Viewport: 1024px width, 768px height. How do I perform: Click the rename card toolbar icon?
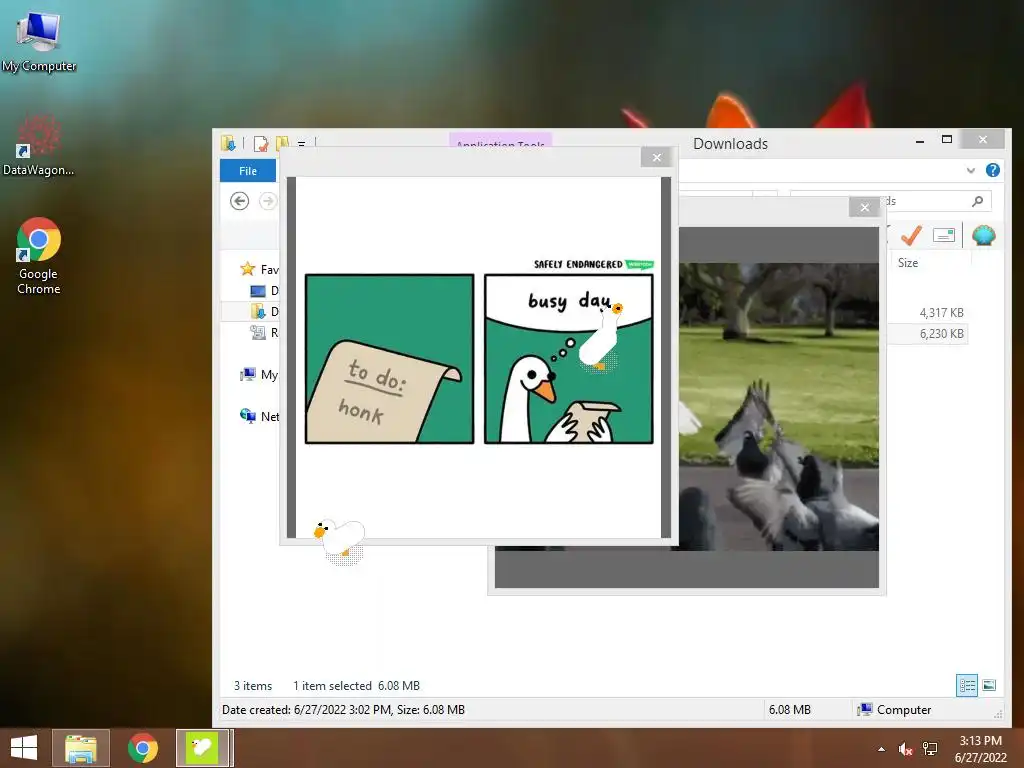click(x=944, y=235)
